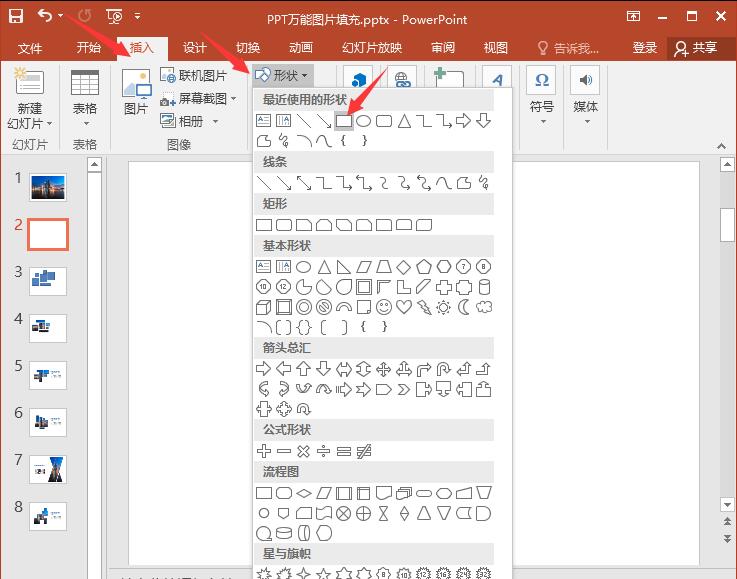Viewport: 737px width, 579px height.
Task: Select the sun shape
Action: tap(443, 307)
